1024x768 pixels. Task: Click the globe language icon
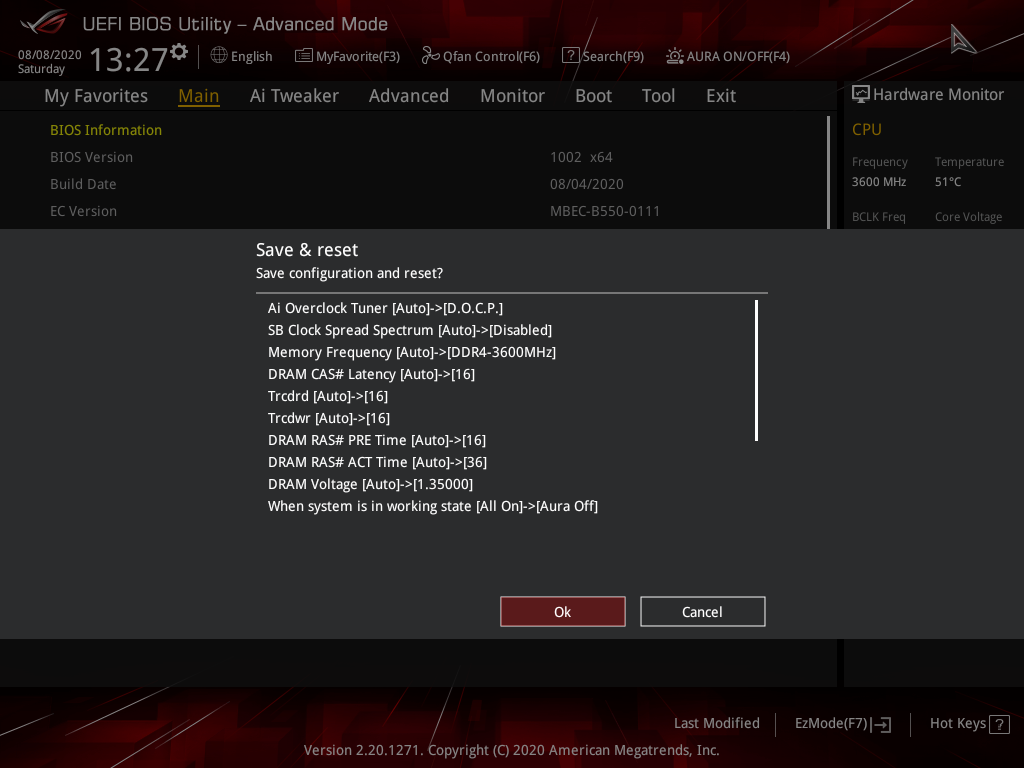[x=219, y=56]
